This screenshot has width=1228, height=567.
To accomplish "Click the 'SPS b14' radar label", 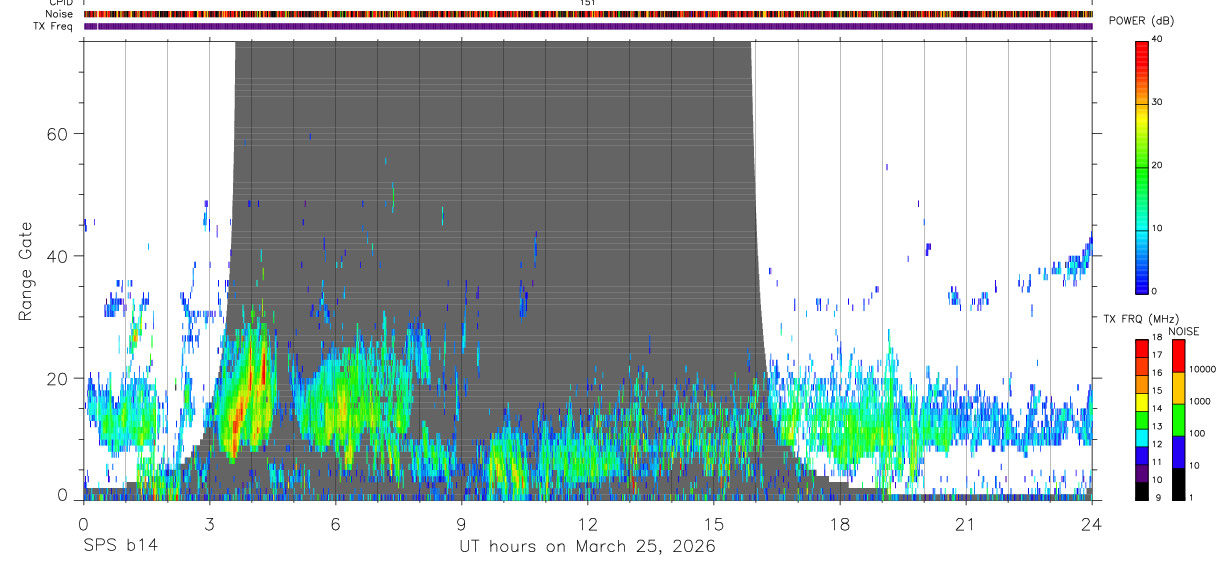I will click(x=121, y=546).
